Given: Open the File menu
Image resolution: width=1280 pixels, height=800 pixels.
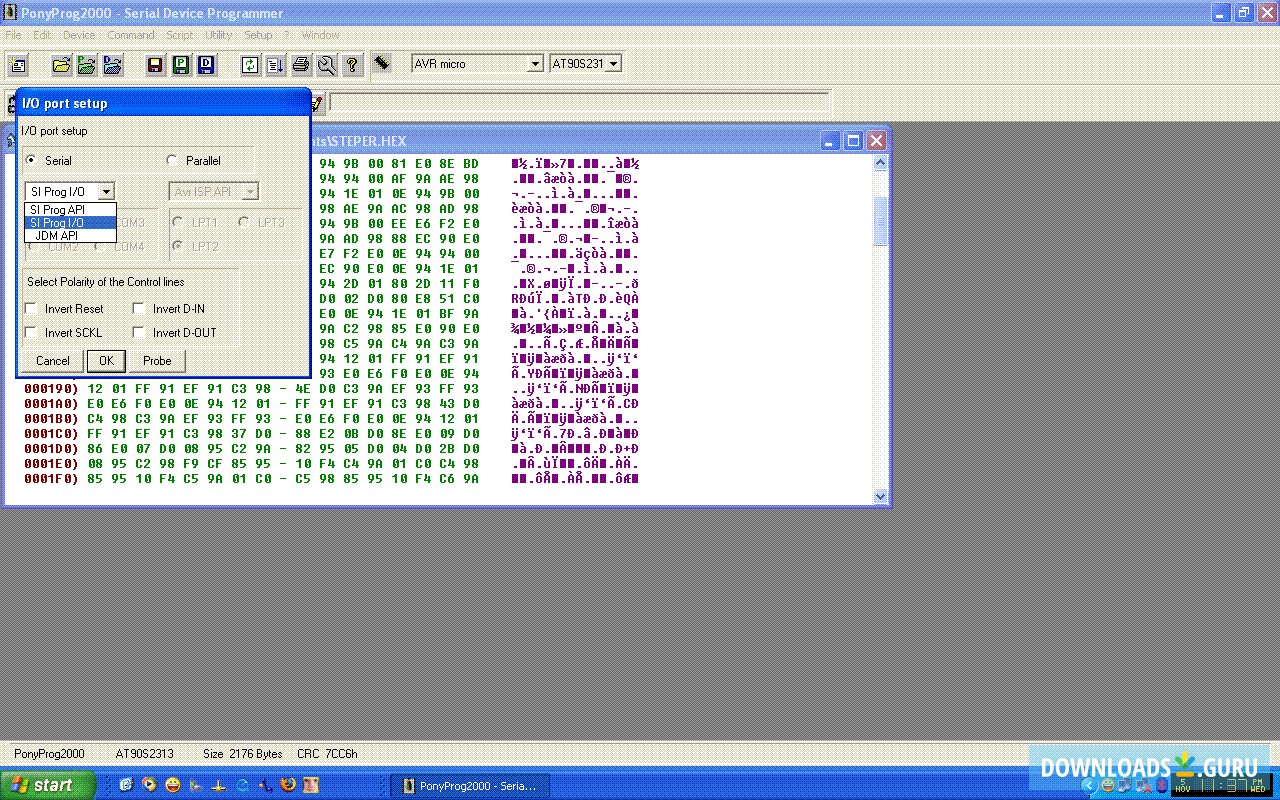Looking at the screenshot, I should point(13,35).
